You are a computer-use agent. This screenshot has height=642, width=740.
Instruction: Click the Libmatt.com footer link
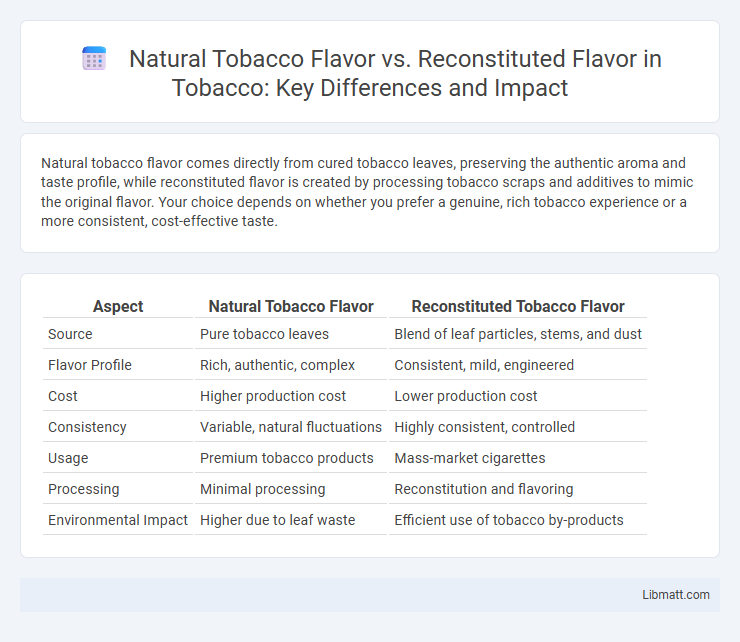[675, 595]
